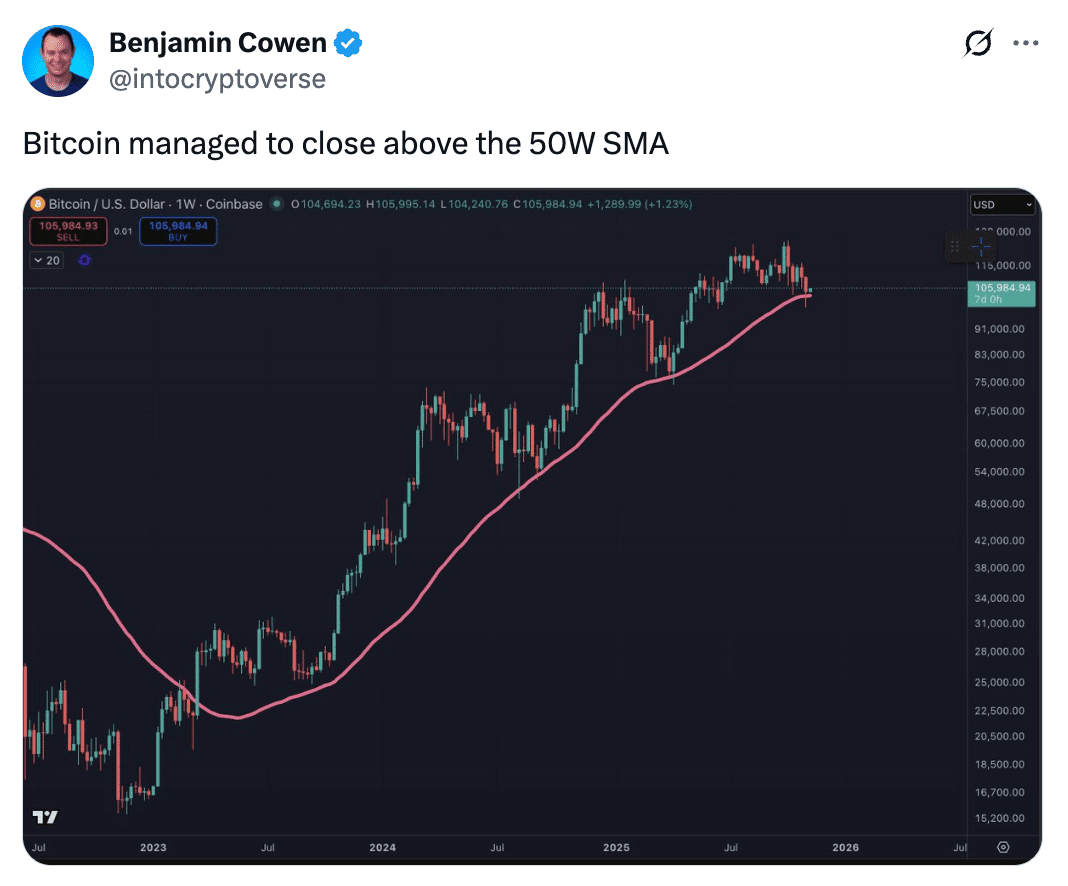Click the purple indicator icon beside 20
This screenshot has width=1068, height=886.
pos(84,260)
